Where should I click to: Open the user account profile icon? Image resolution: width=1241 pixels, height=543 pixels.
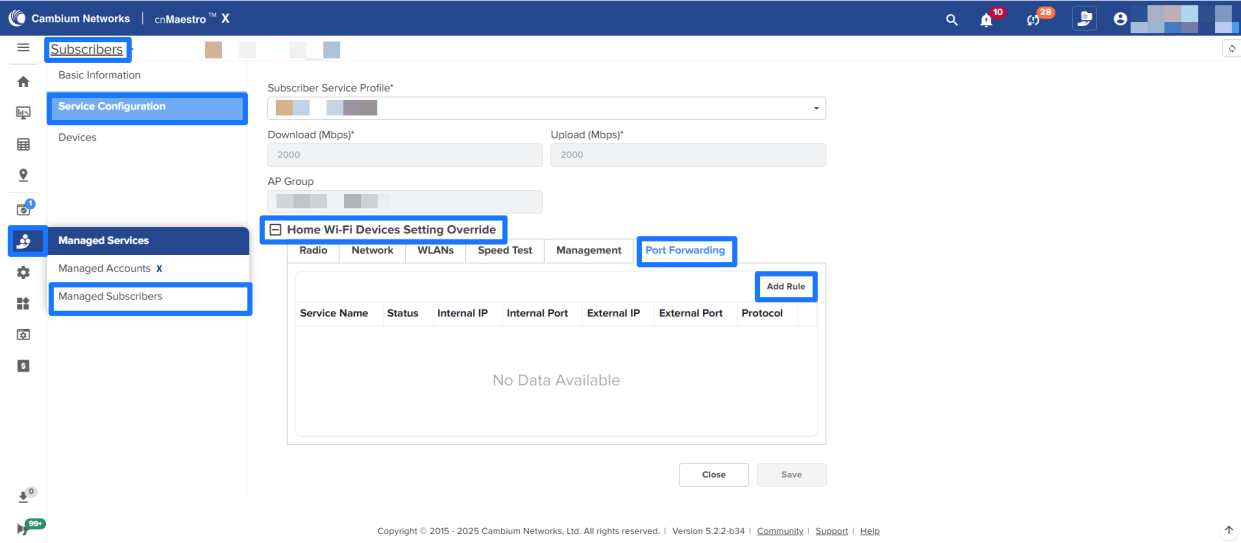1120,19
